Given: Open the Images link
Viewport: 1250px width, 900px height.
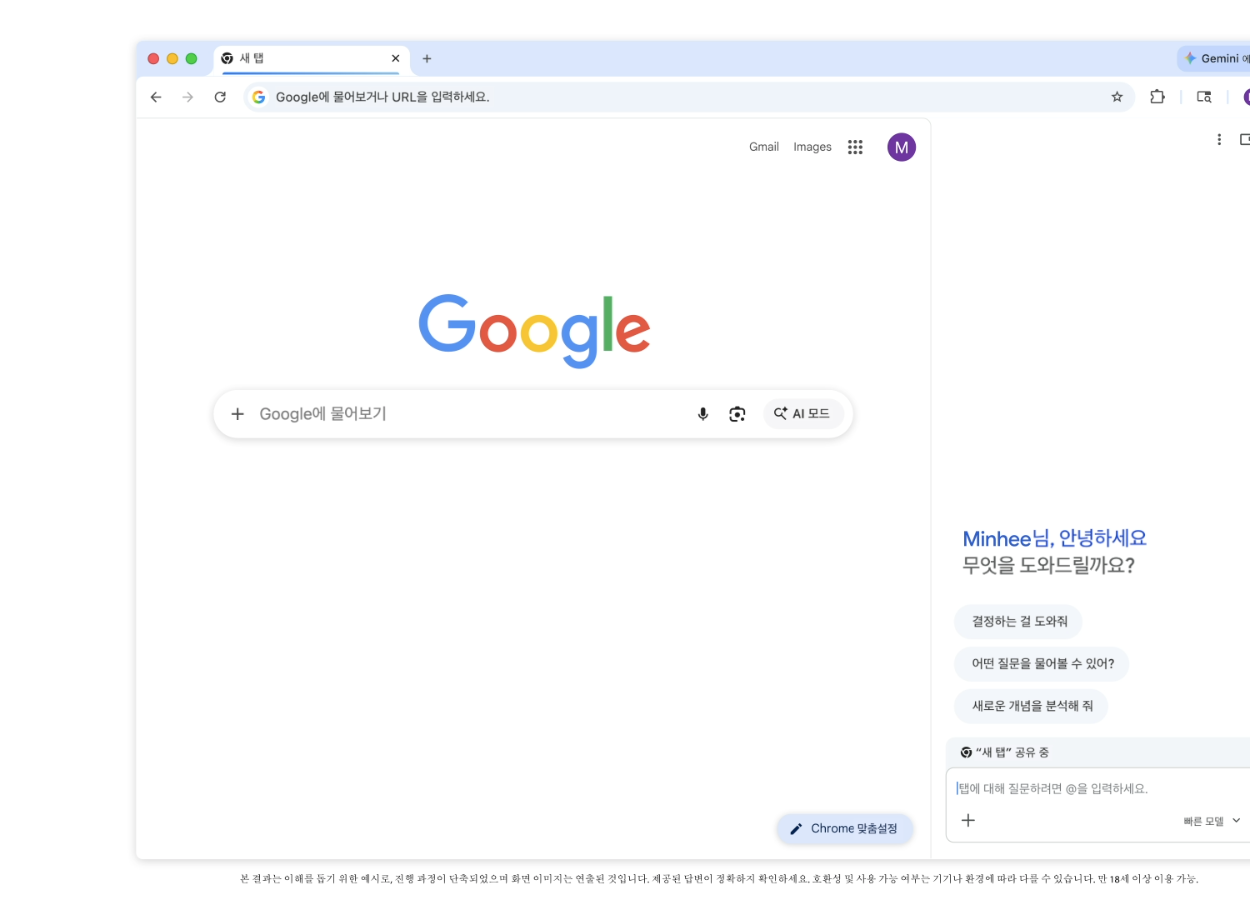Looking at the screenshot, I should click(812, 147).
